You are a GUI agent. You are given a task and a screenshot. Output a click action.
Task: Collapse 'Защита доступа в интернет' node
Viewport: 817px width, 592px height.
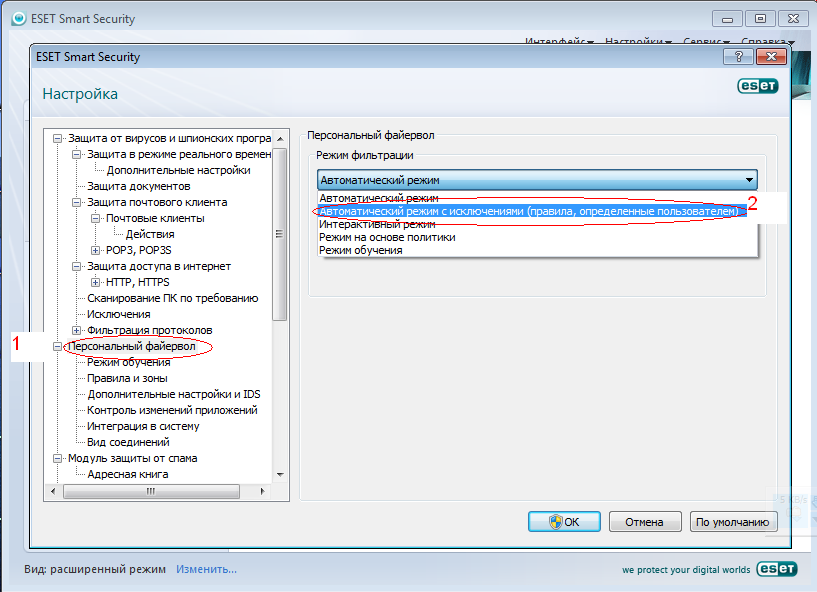pyautogui.click(x=76, y=266)
